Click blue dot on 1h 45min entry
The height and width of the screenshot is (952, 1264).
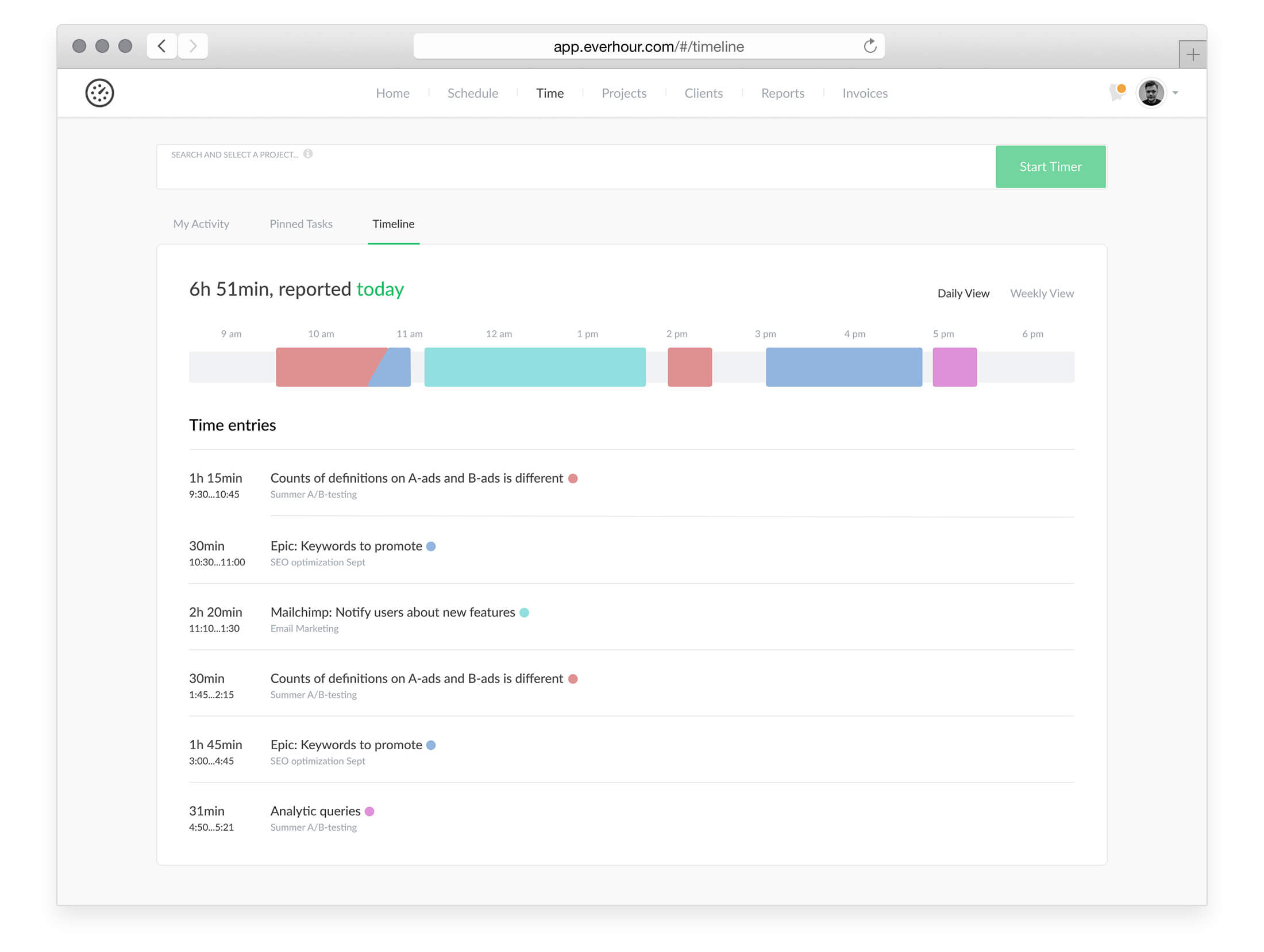pos(431,745)
